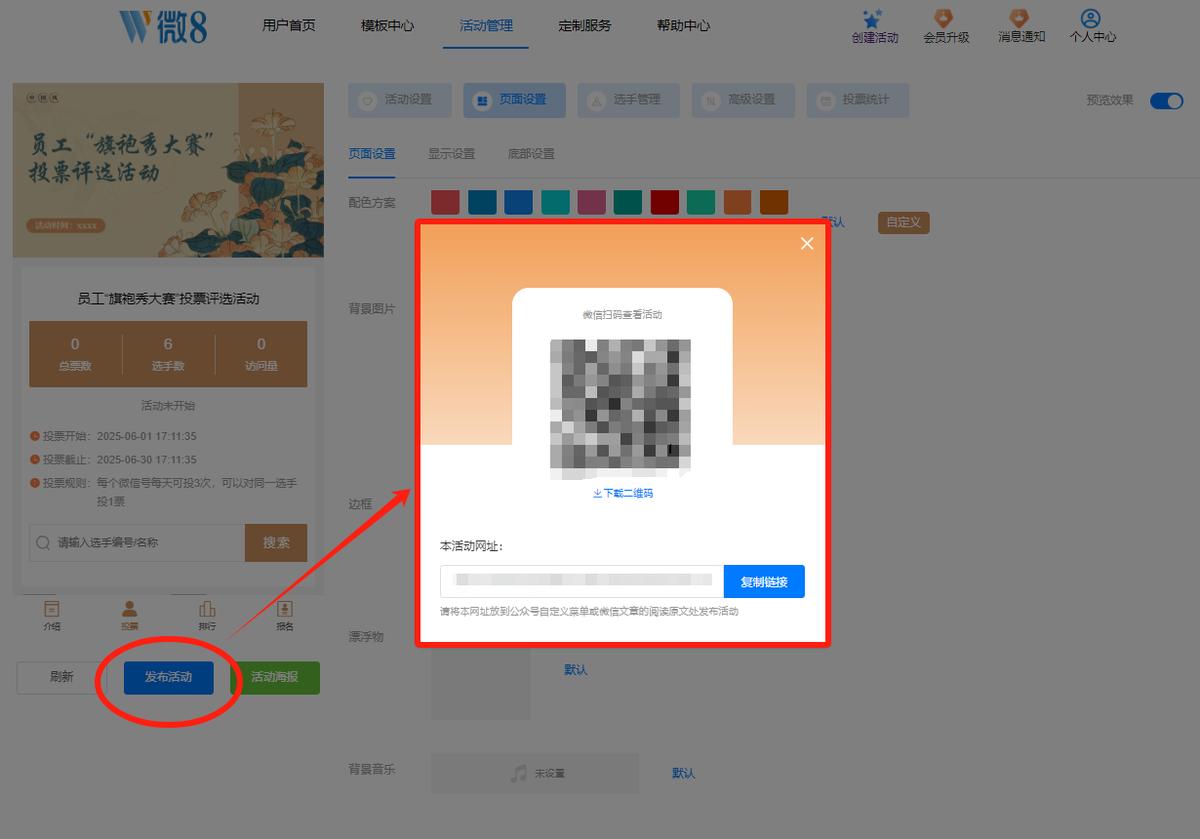Viewport: 1200px width, 839px height.
Task: Switch to the 高级设置 tab
Action: pos(743,100)
